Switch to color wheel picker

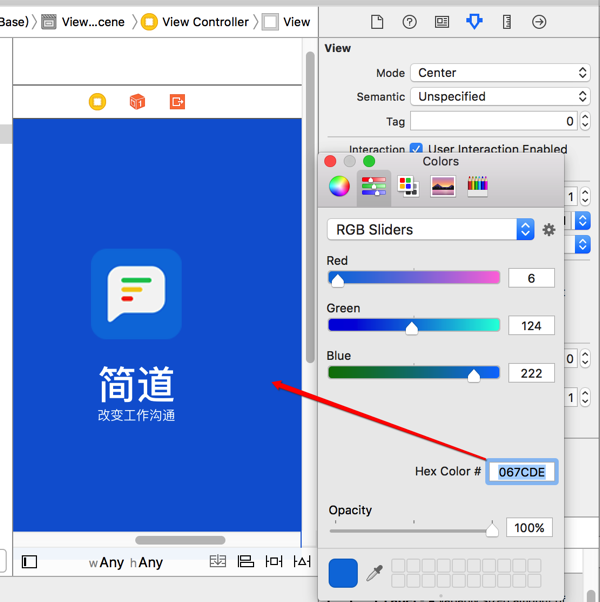[x=339, y=186]
